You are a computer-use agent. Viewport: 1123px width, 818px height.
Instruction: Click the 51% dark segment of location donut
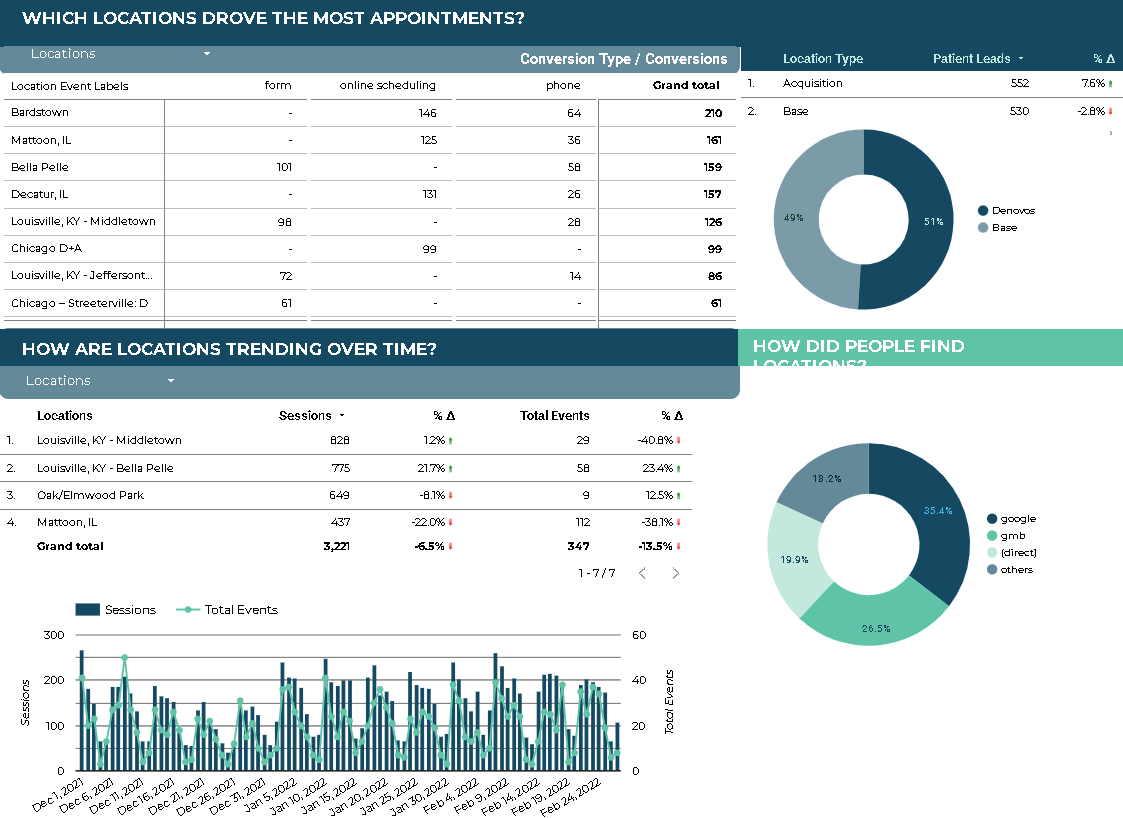(931, 221)
